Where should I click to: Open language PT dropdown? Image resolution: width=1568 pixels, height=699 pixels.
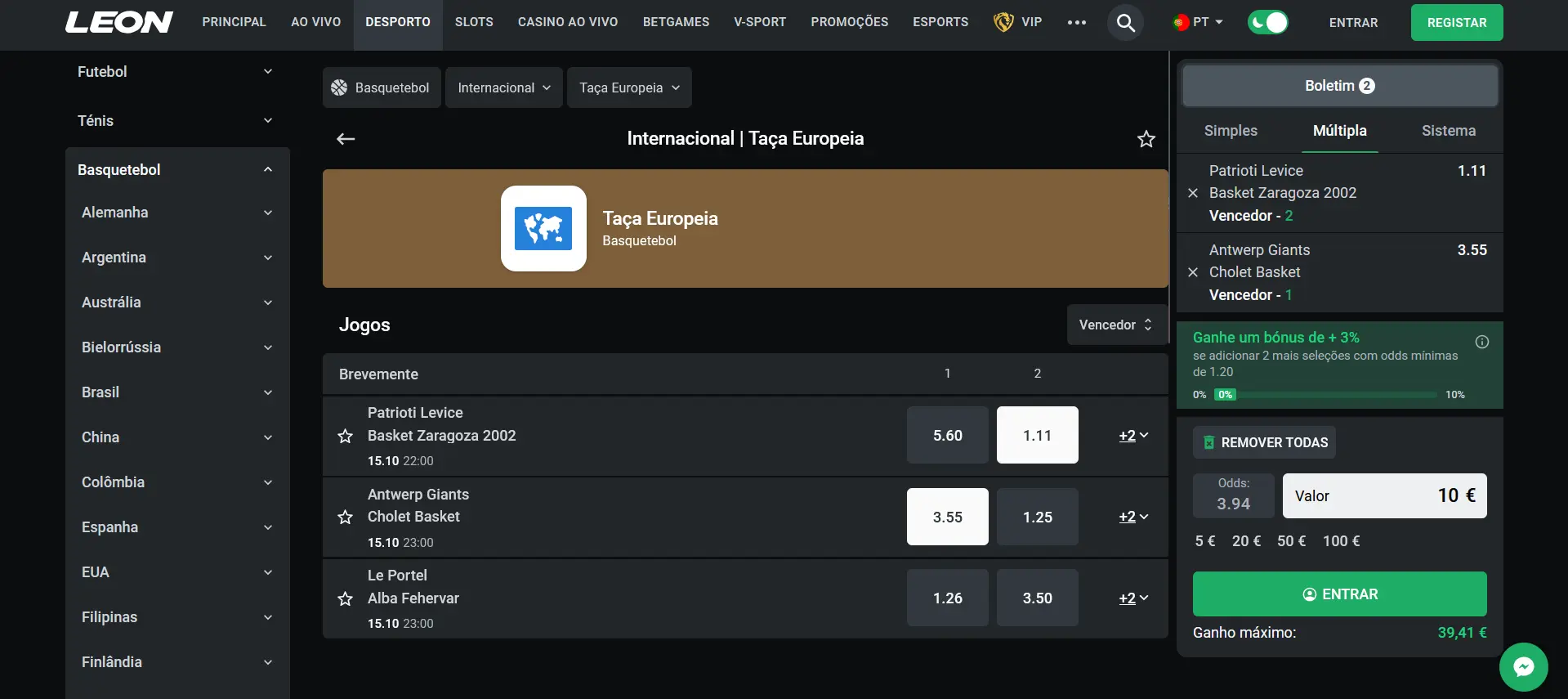(x=1198, y=22)
